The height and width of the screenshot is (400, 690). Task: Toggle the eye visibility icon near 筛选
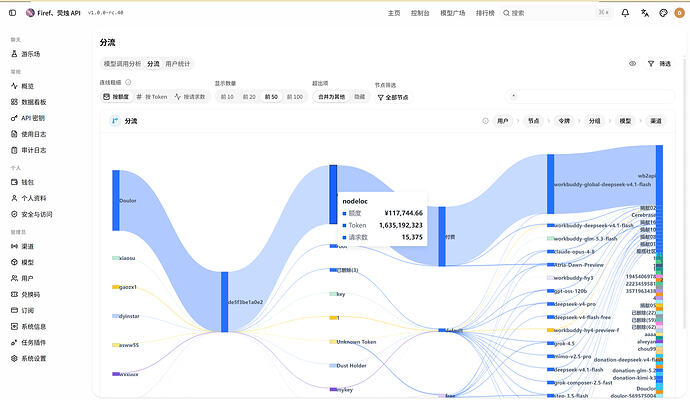click(632, 64)
